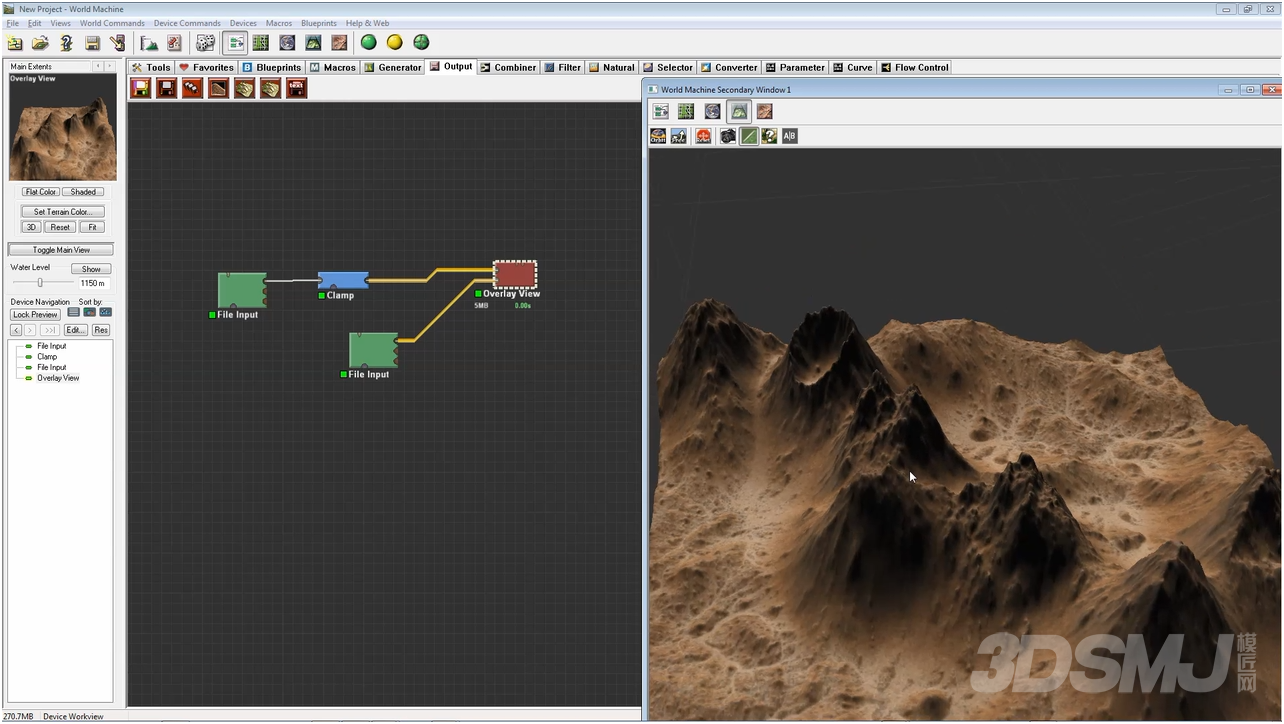1284x724 pixels.
Task: Open World Extents and Resolution mountain icon
Action: pos(149,43)
